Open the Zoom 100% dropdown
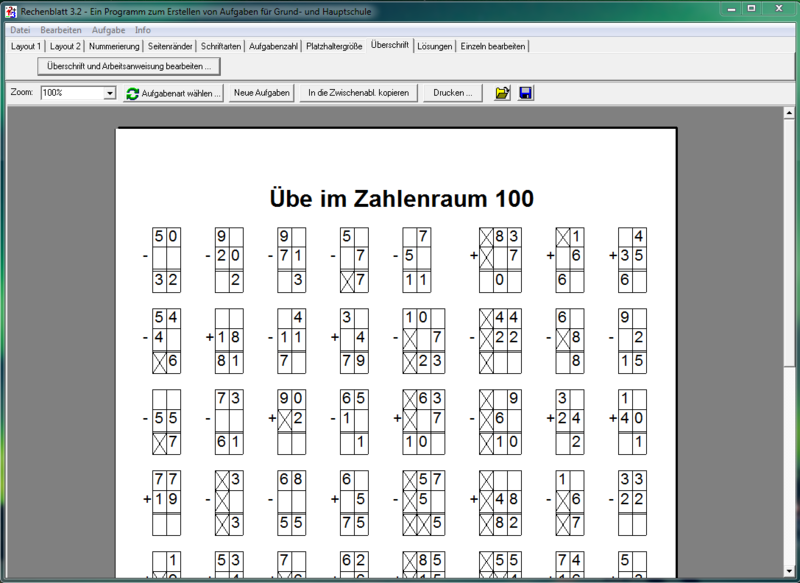 109,93
